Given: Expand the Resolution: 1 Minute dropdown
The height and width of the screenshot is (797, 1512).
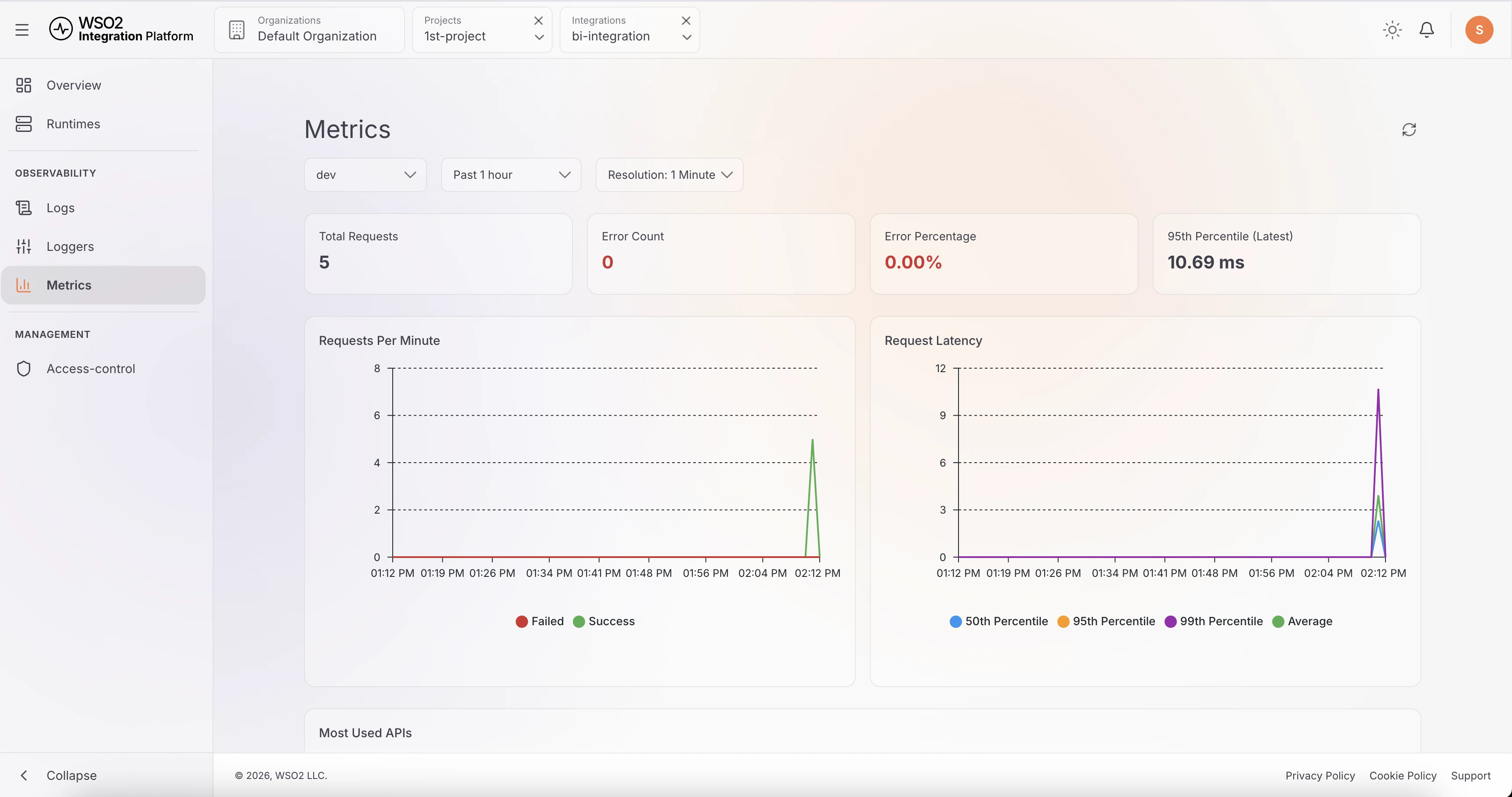Looking at the screenshot, I should click(x=669, y=175).
